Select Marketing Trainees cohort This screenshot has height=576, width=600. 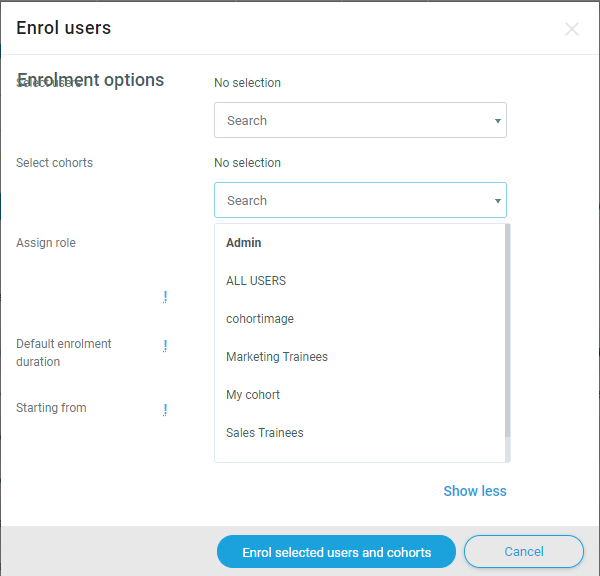click(277, 357)
